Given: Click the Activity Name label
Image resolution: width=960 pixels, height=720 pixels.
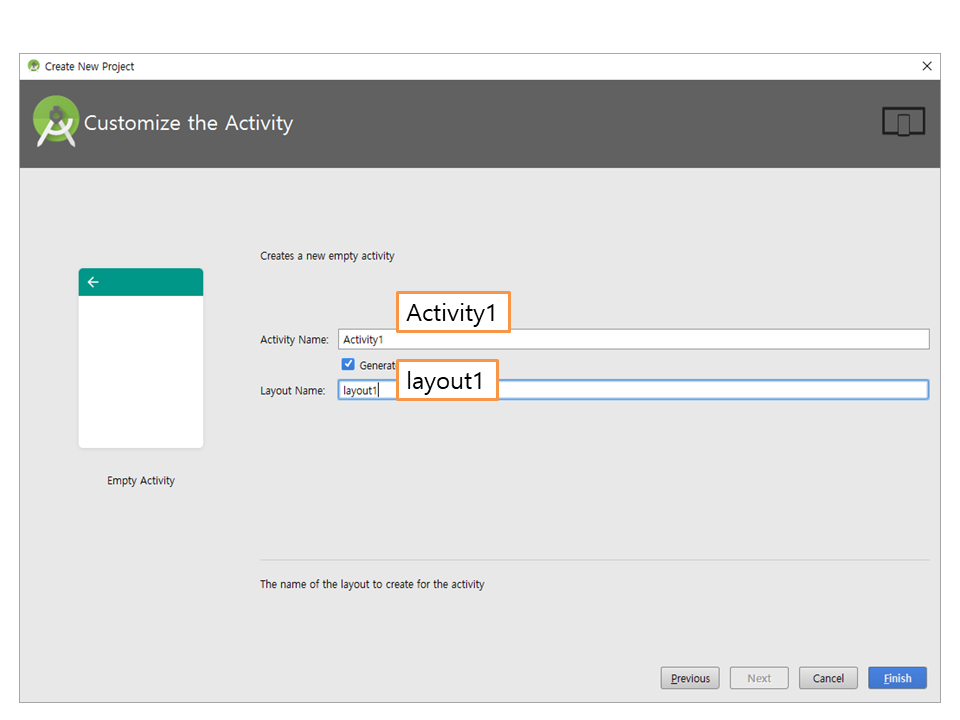Looking at the screenshot, I should (x=294, y=340).
